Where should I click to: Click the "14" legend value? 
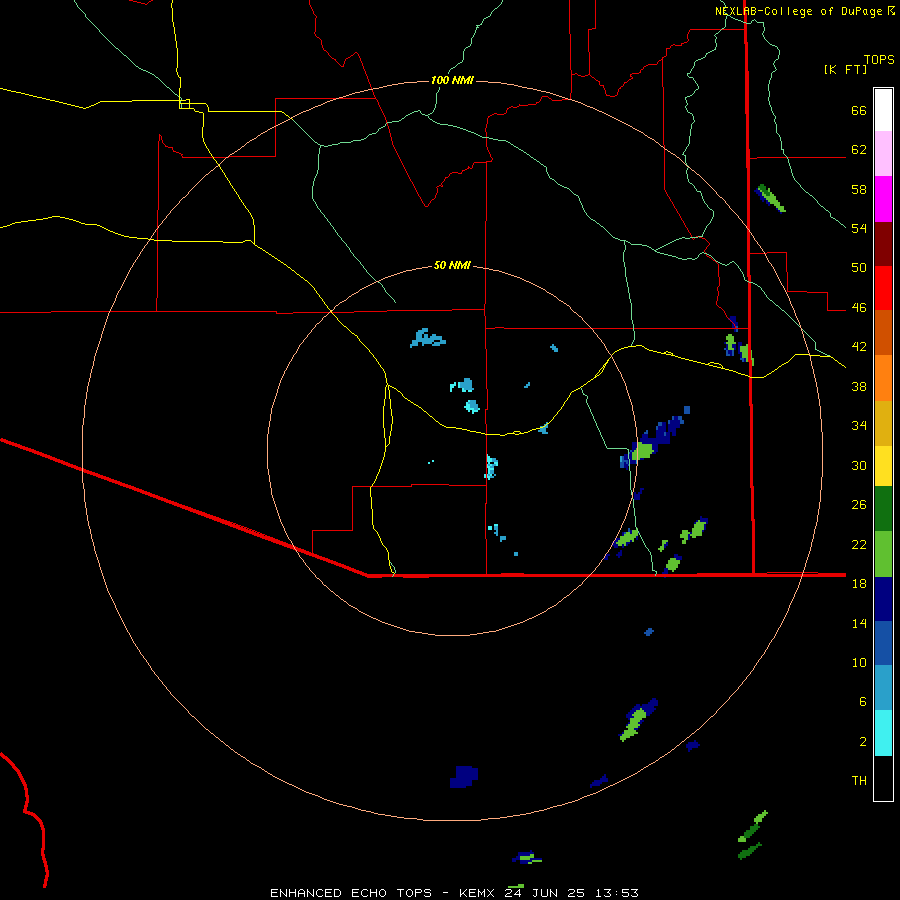[x=859, y=623]
